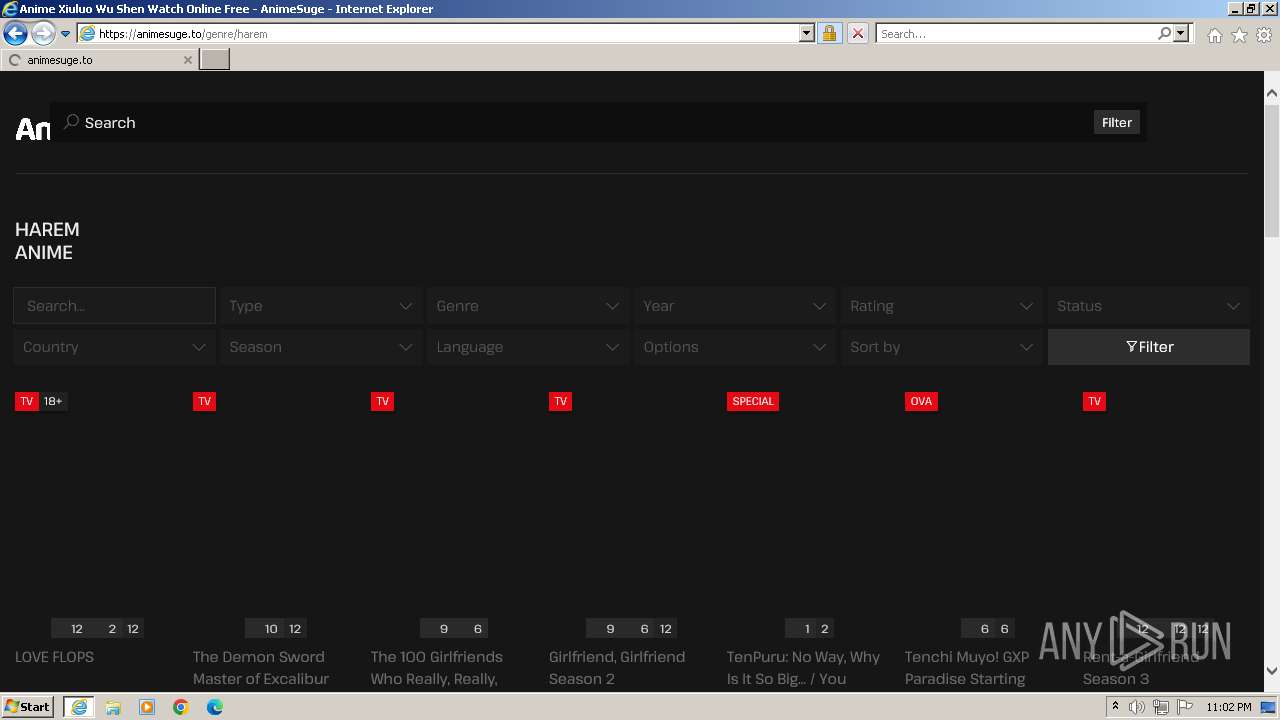Launch Google Chrome from taskbar
This screenshot has height=720, width=1280.
(181, 707)
